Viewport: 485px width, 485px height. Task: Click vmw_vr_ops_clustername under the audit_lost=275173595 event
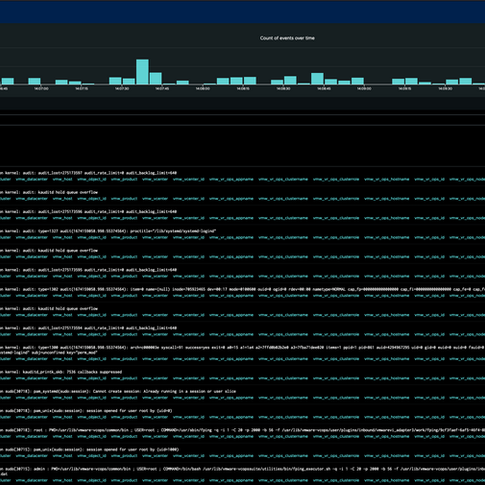click(283, 276)
